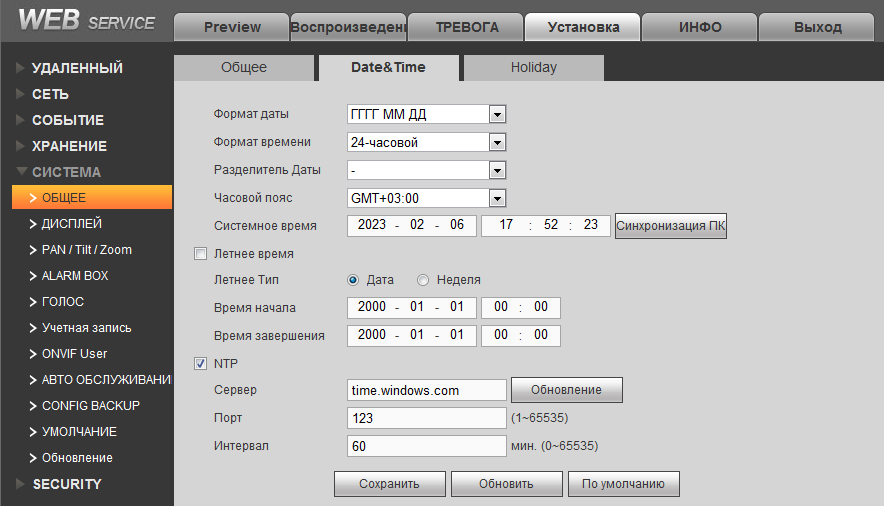Uncheck the NTP checkbox
This screenshot has width=884, height=506.
point(201,363)
